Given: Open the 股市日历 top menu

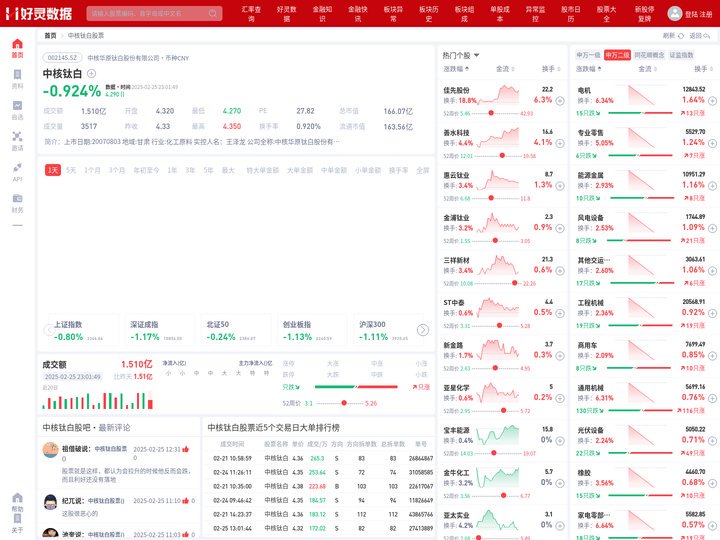Looking at the screenshot, I should (x=571, y=14).
